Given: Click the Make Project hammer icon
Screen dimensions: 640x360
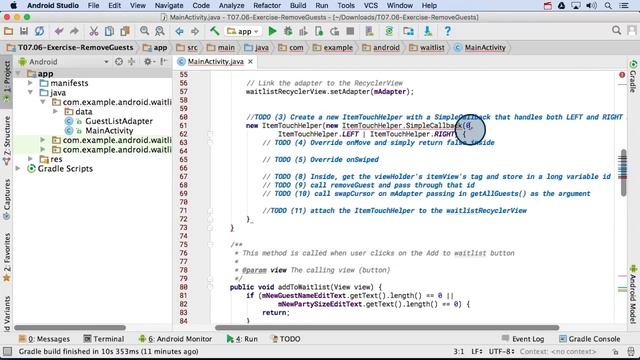Looking at the screenshot, I should click(214, 31).
